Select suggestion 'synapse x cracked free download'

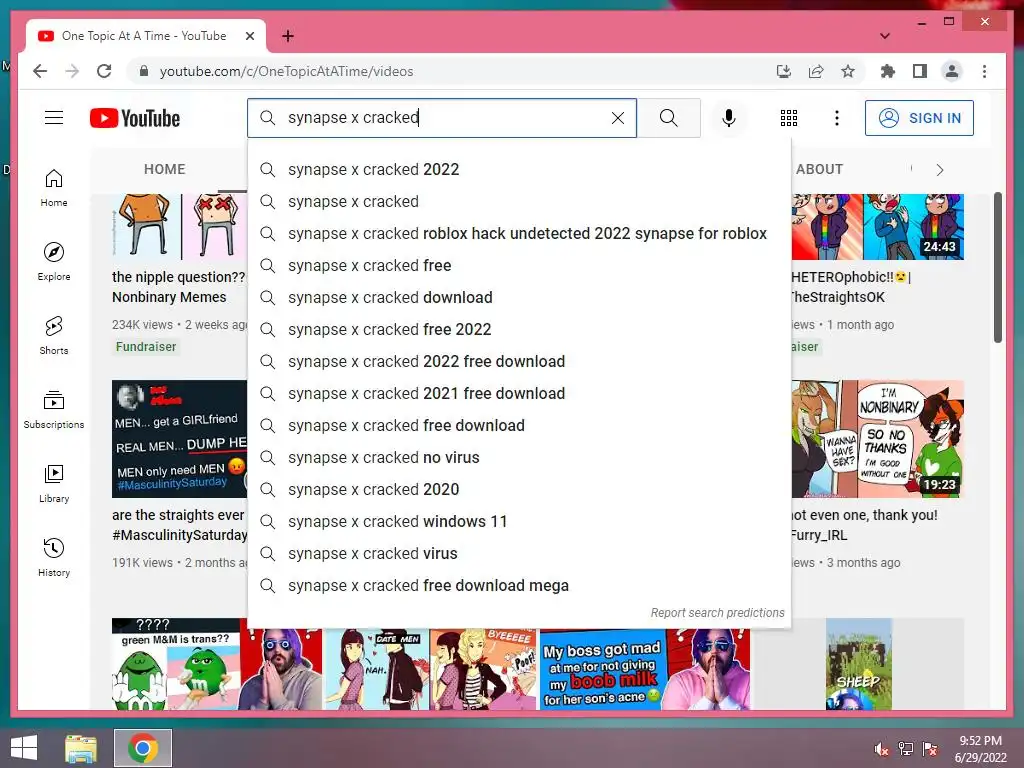click(519, 426)
